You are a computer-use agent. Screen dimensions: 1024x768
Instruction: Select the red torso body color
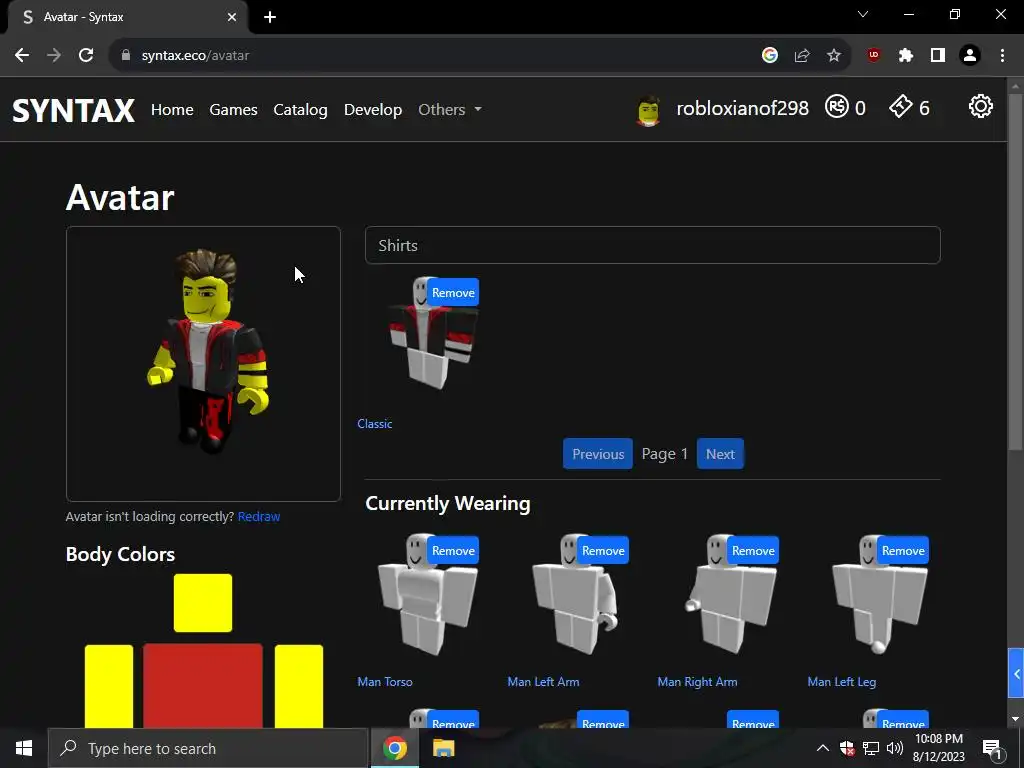tap(203, 686)
